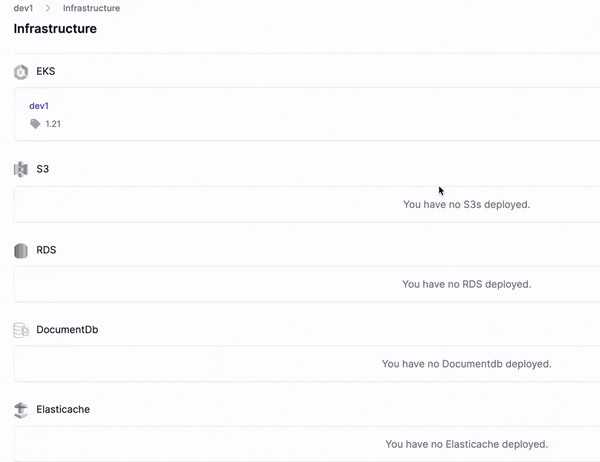The height and width of the screenshot is (462, 600).
Task: Click the version tag icon beside 1.21
Action: pos(35,124)
